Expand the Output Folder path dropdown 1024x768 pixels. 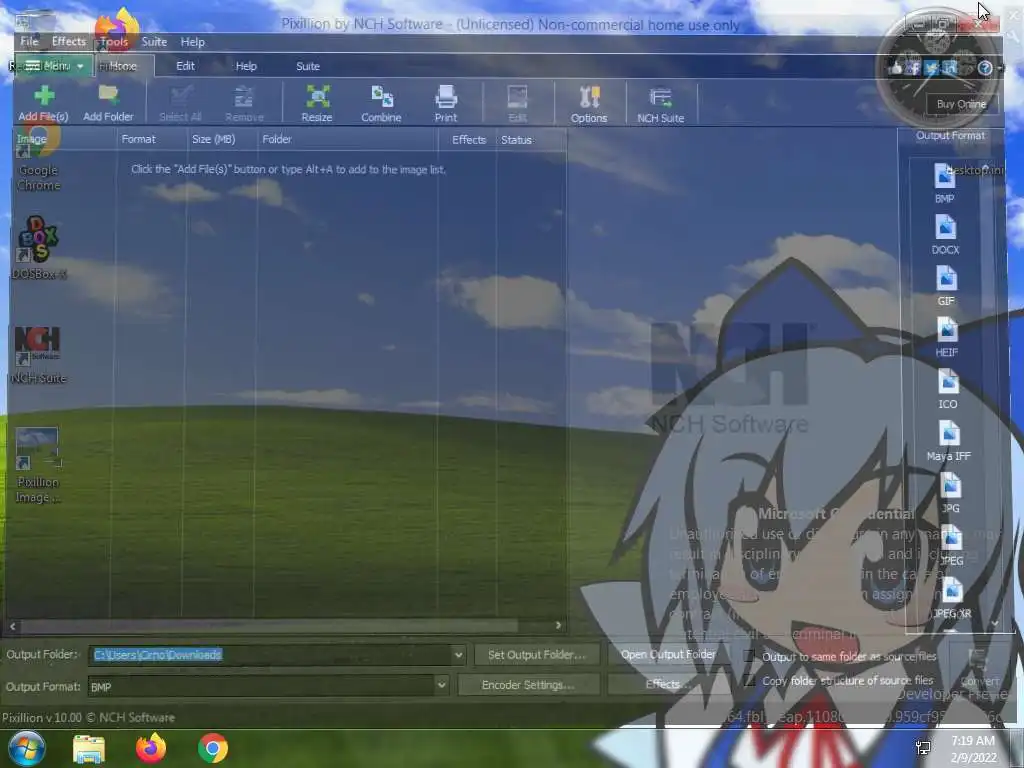click(x=458, y=655)
